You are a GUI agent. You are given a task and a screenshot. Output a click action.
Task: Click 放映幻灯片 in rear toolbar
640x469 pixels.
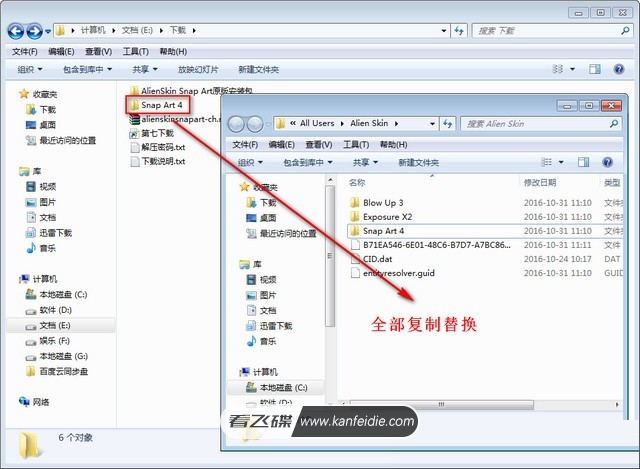pyautogui.click(x=198, y=69)
